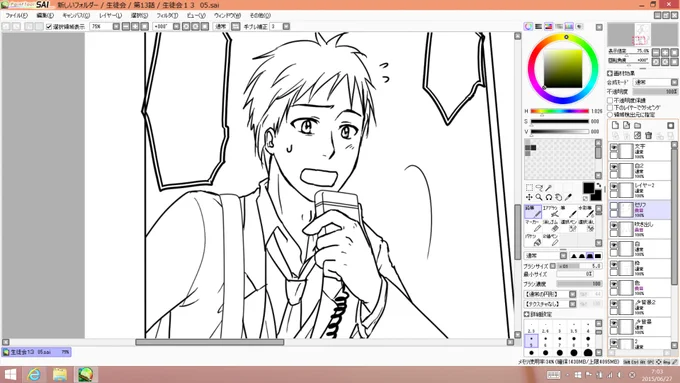The image size is (680, 383).
Task: Zoom out with toolbar minus button
Action: (x=126, y=26)
